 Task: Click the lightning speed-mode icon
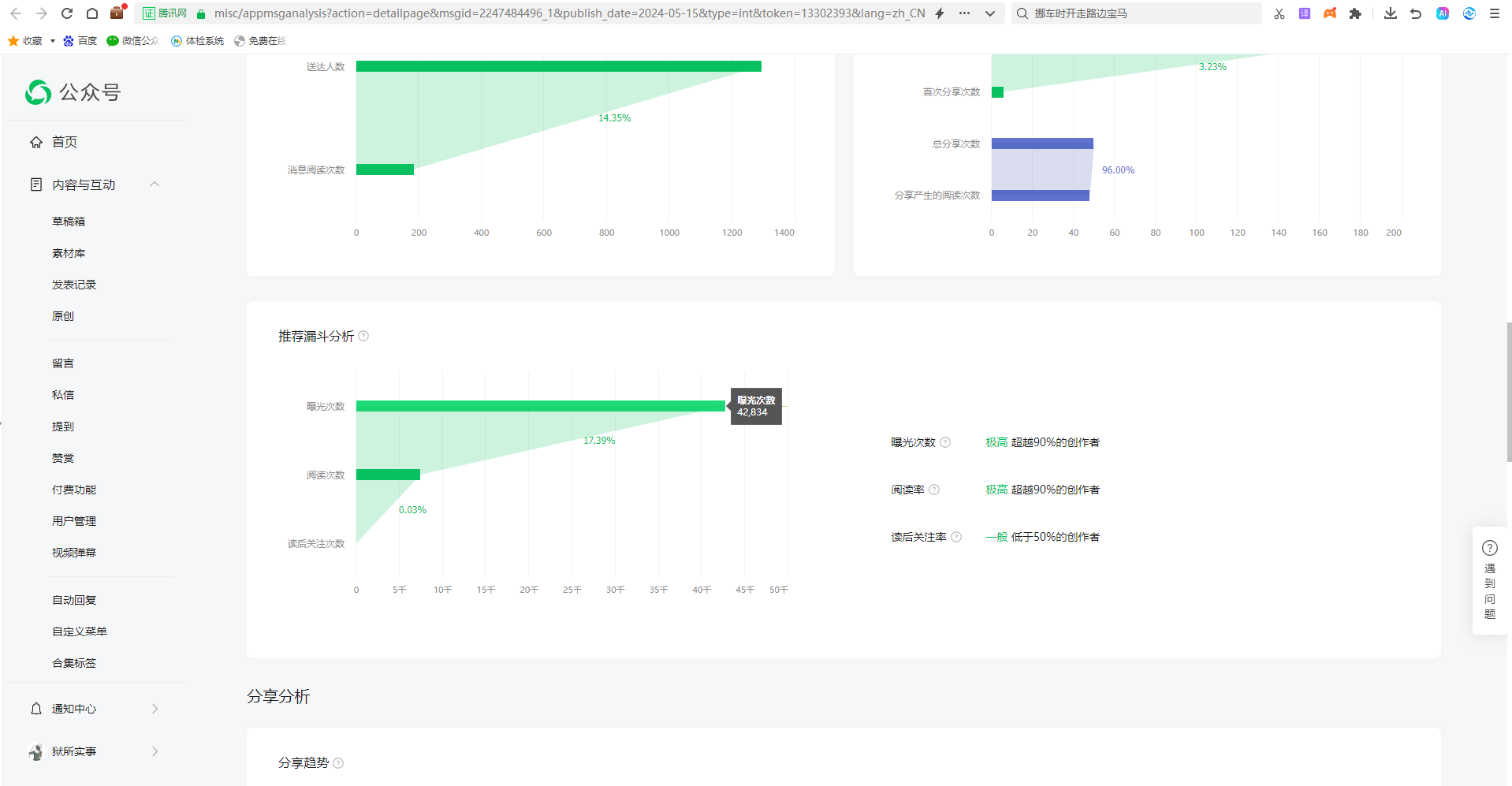tap(940, 13)
